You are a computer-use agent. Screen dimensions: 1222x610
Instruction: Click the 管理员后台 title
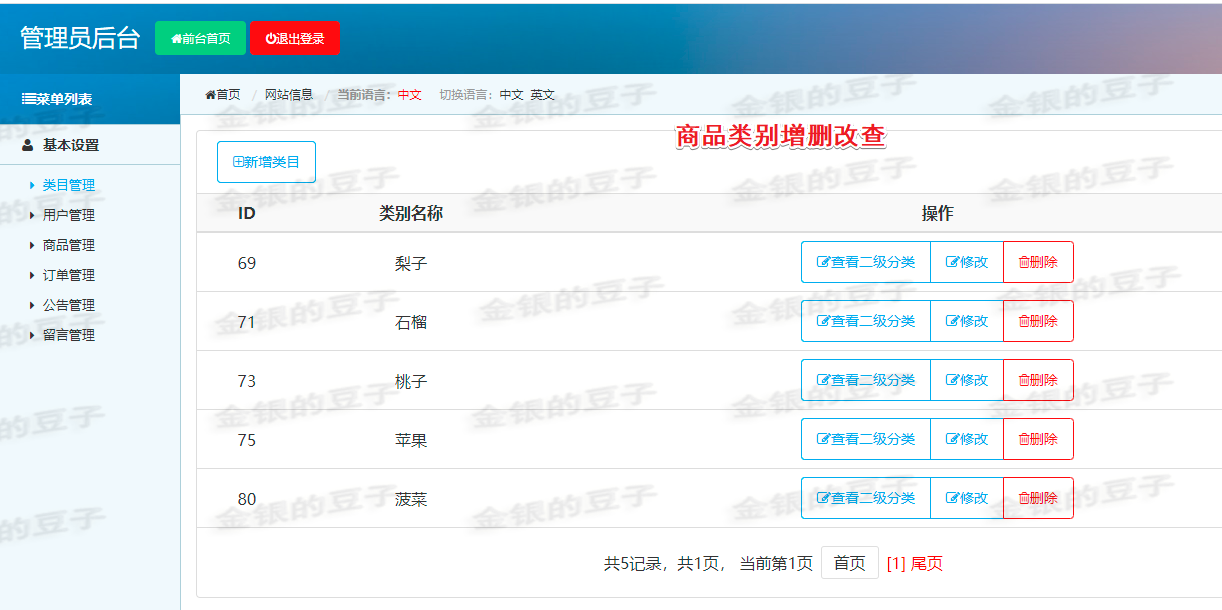pyautogui.click(x=80, y=38)
